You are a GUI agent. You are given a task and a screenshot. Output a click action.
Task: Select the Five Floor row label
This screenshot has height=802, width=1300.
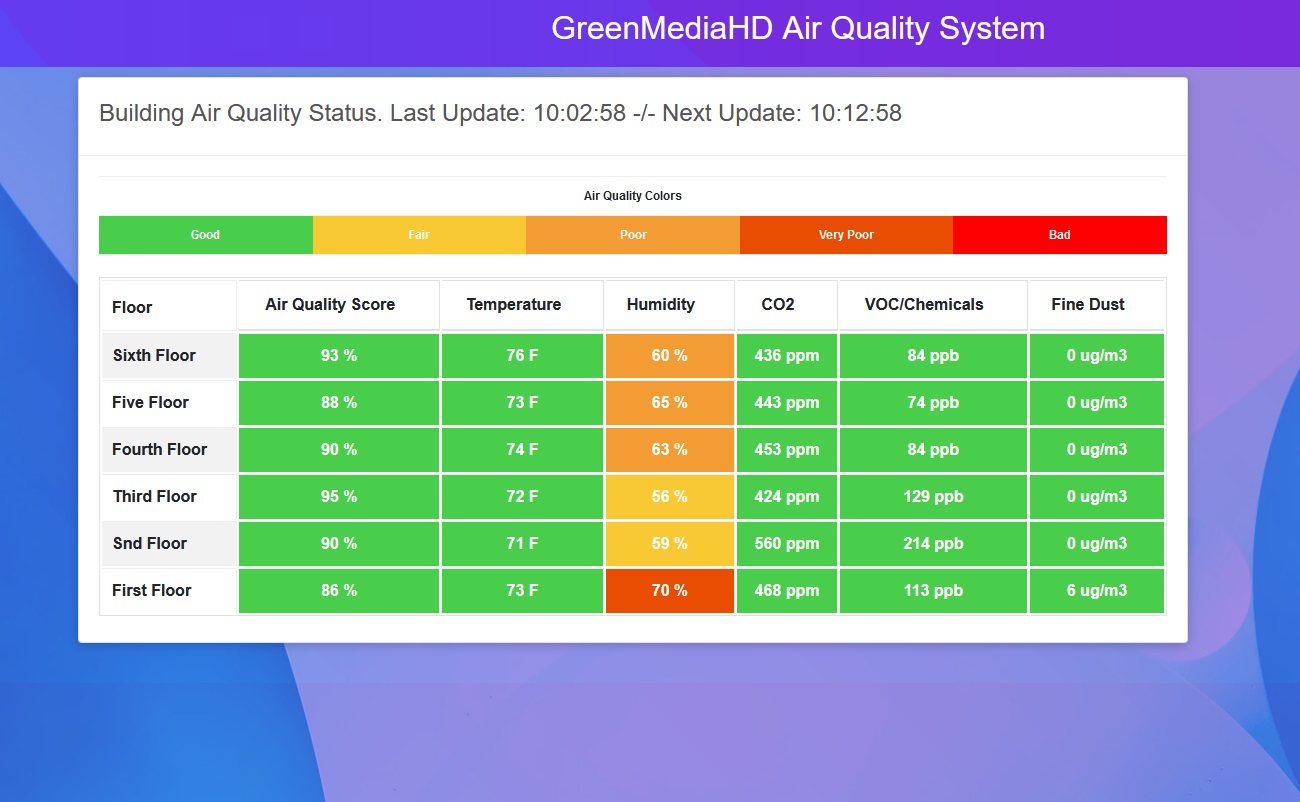click(169, 403)
